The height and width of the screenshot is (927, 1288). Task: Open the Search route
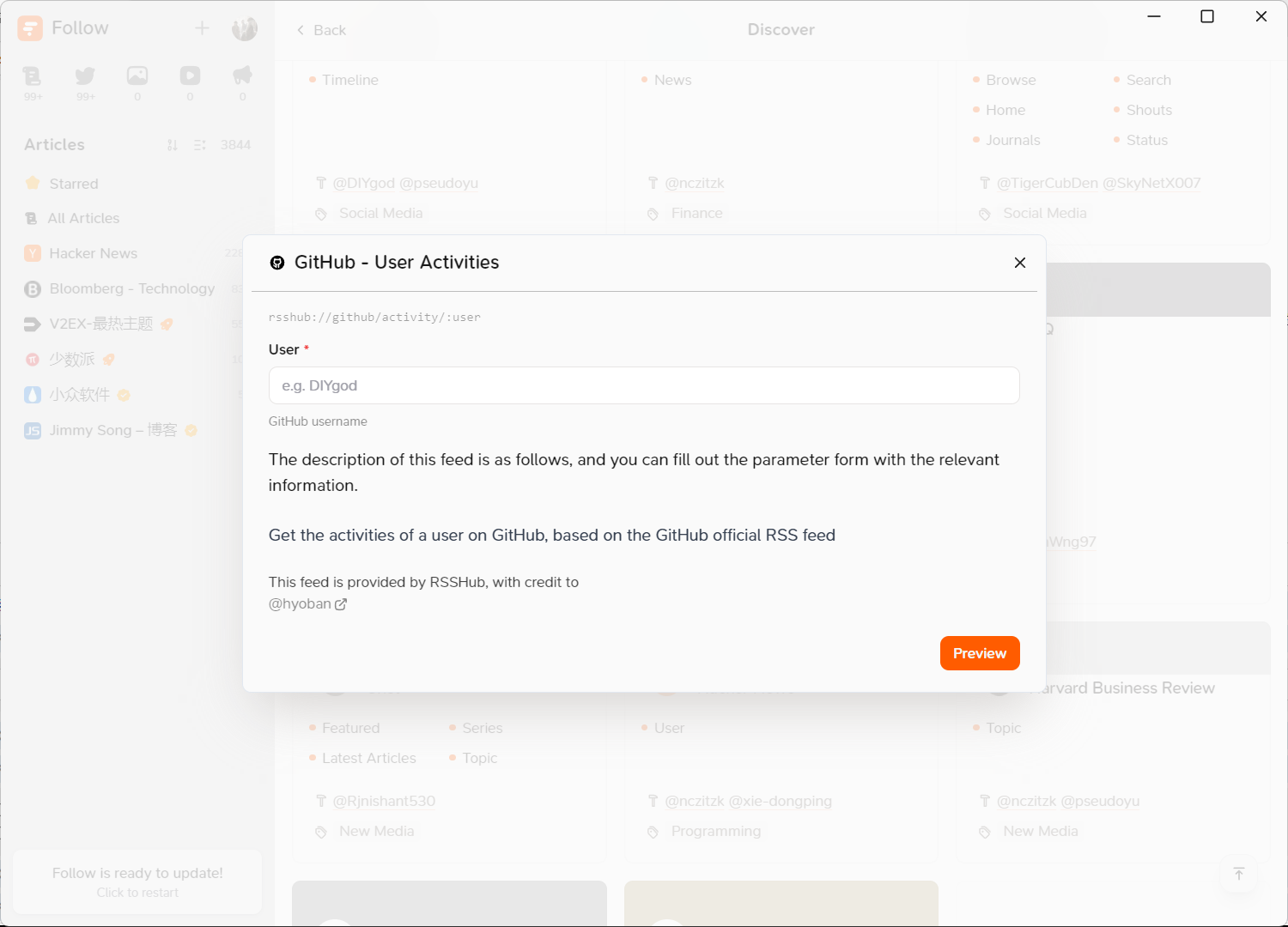pos(1149,80)
